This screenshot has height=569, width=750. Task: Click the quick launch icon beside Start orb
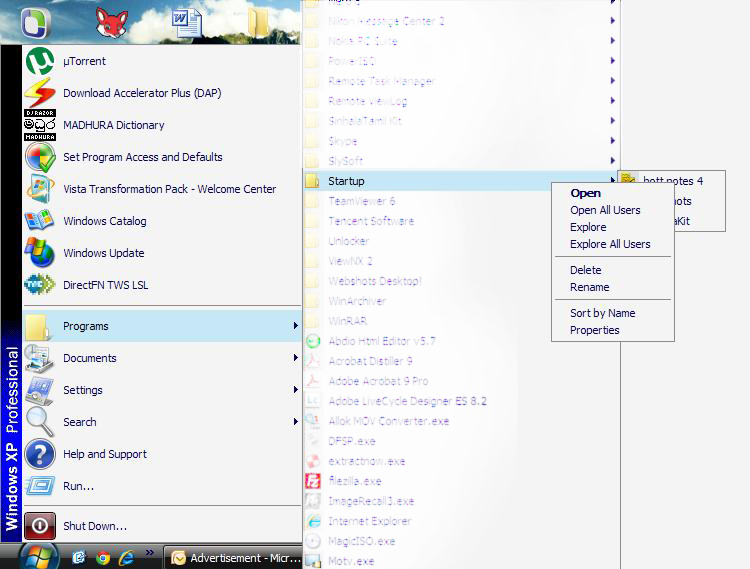pos(78,558)
